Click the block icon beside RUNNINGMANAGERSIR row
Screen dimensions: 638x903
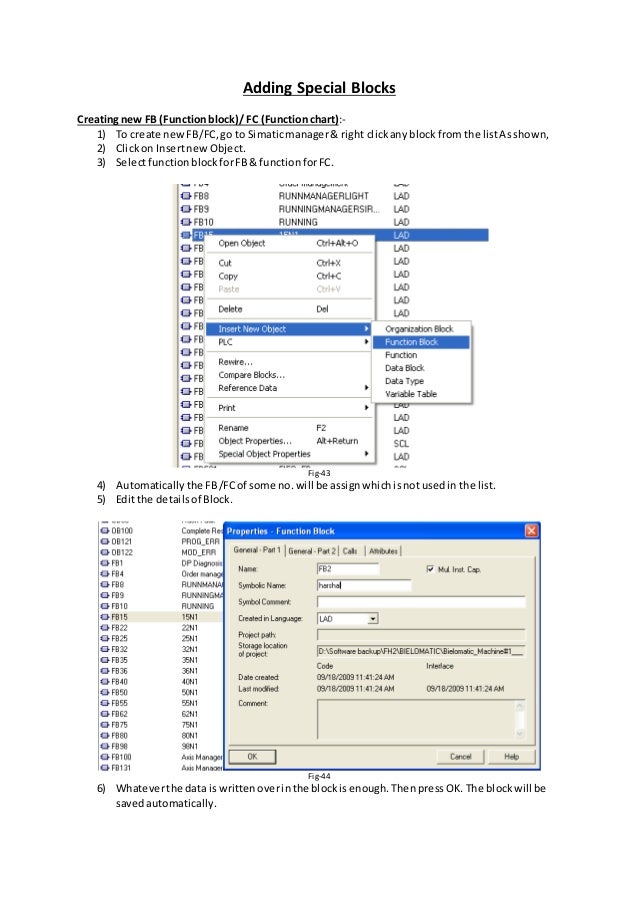pyautogui.click(x=186, y=209)
